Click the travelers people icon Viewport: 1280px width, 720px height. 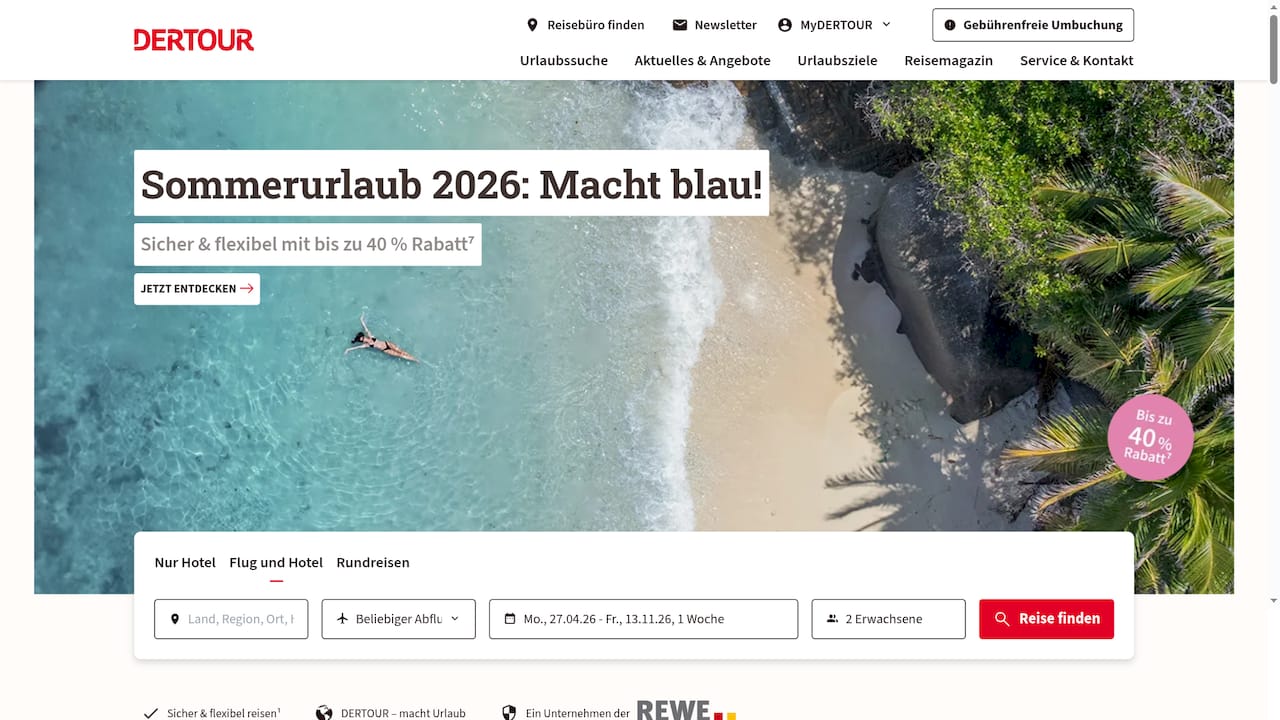(x=832, y=619)
